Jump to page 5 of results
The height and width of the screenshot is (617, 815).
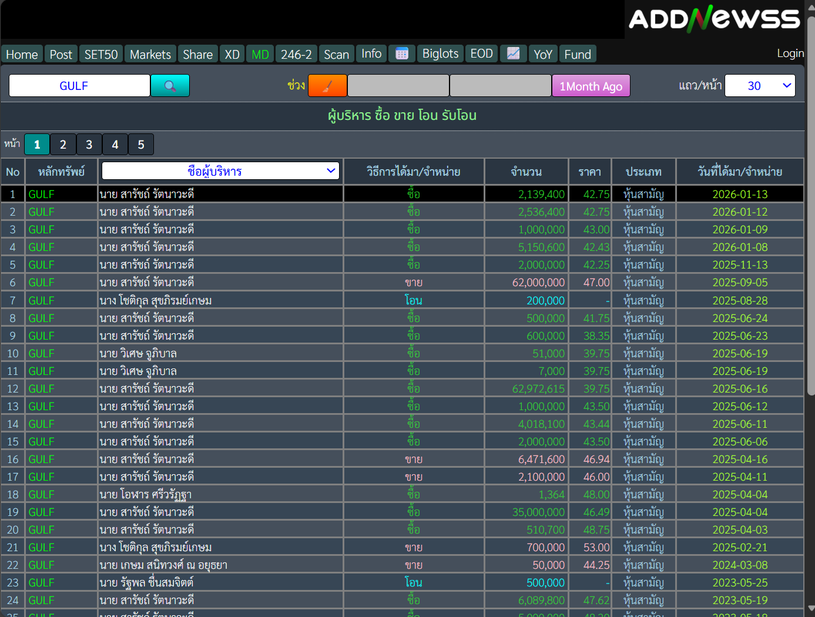click(141, 145)
